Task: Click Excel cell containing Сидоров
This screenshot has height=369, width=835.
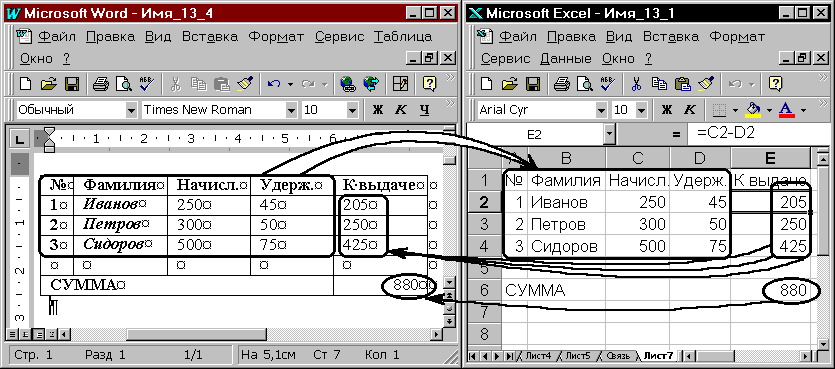Action: (x=567, y=247)
